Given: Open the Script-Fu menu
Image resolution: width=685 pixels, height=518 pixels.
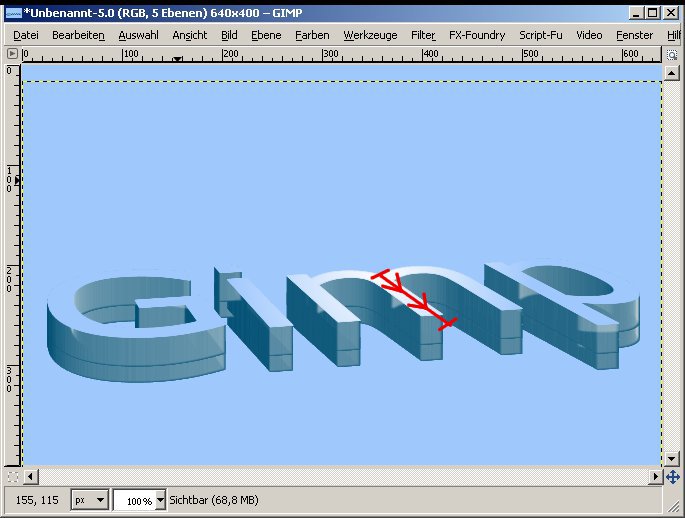Looking at the screenshot, I should tap(540, 35).
